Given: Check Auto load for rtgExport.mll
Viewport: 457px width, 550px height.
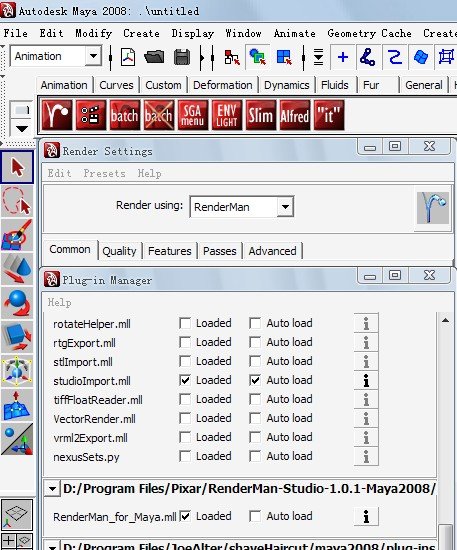Looking at the screenshot, I should tap(255, 342).
